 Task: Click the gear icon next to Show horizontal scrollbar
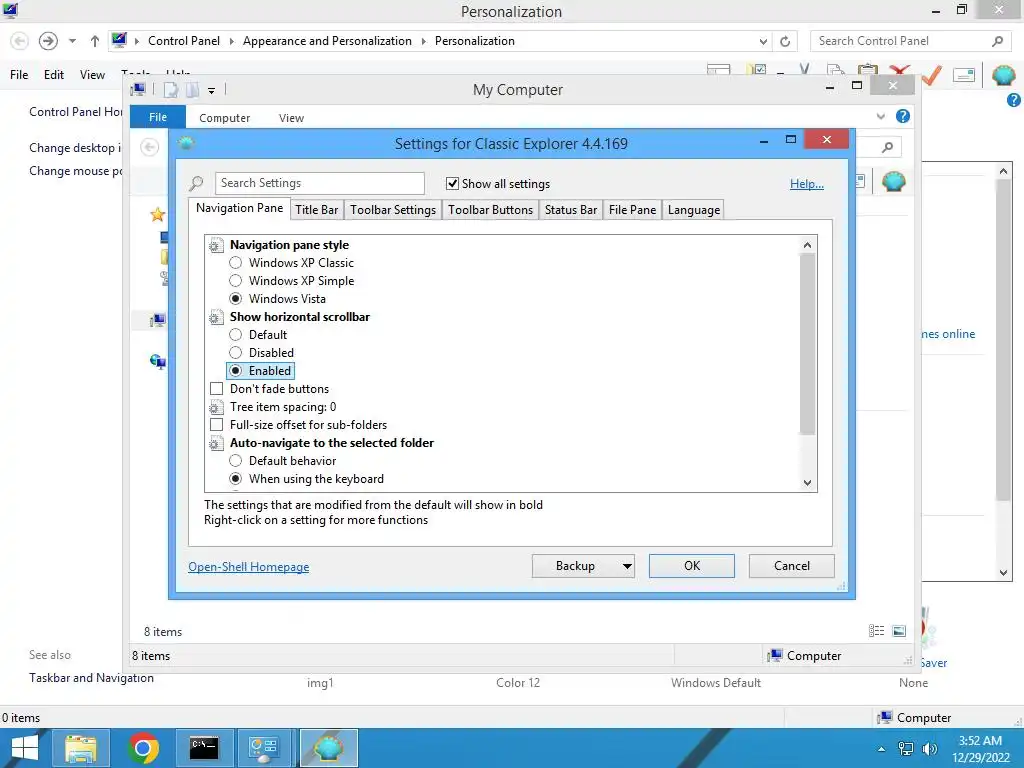(x=216, y=317)
